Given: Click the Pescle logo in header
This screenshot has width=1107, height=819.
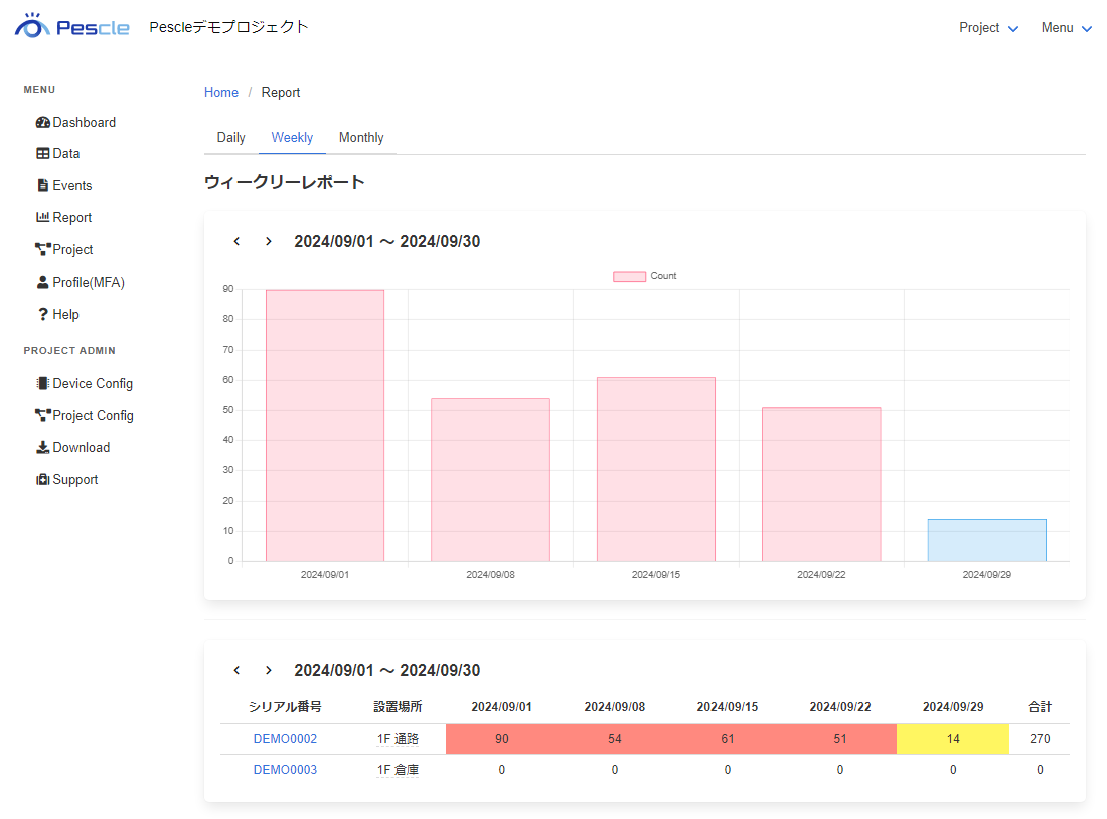Looking at the screenshot, I should (x=72, y=27).
